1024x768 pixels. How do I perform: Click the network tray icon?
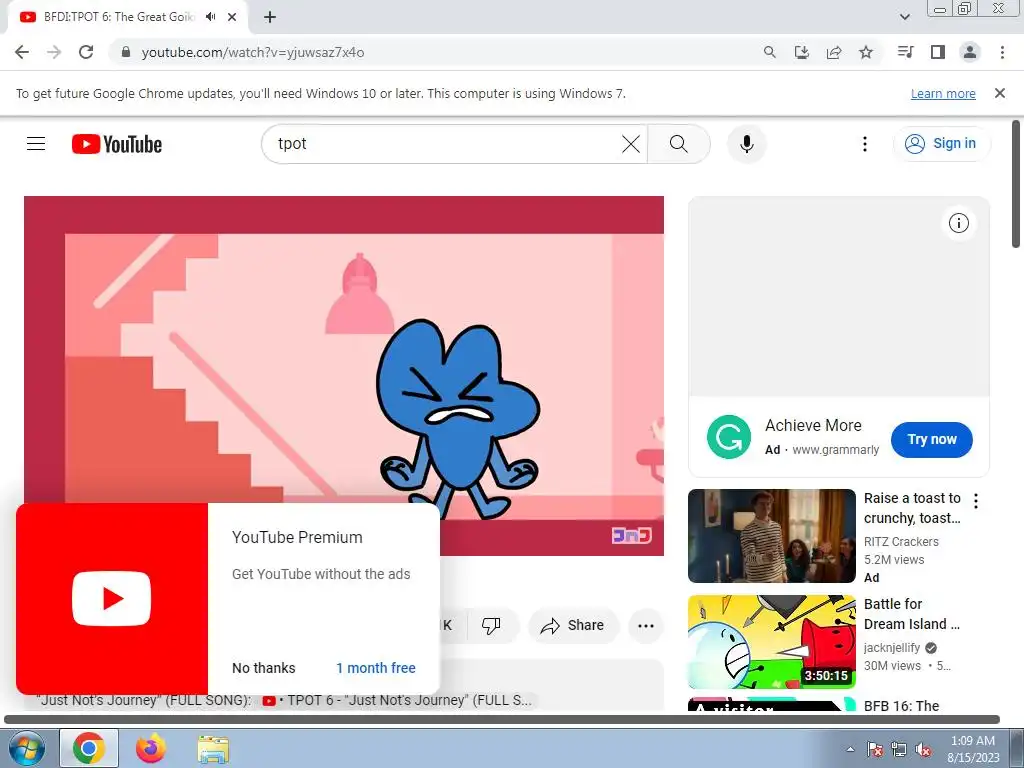[899, 750]
